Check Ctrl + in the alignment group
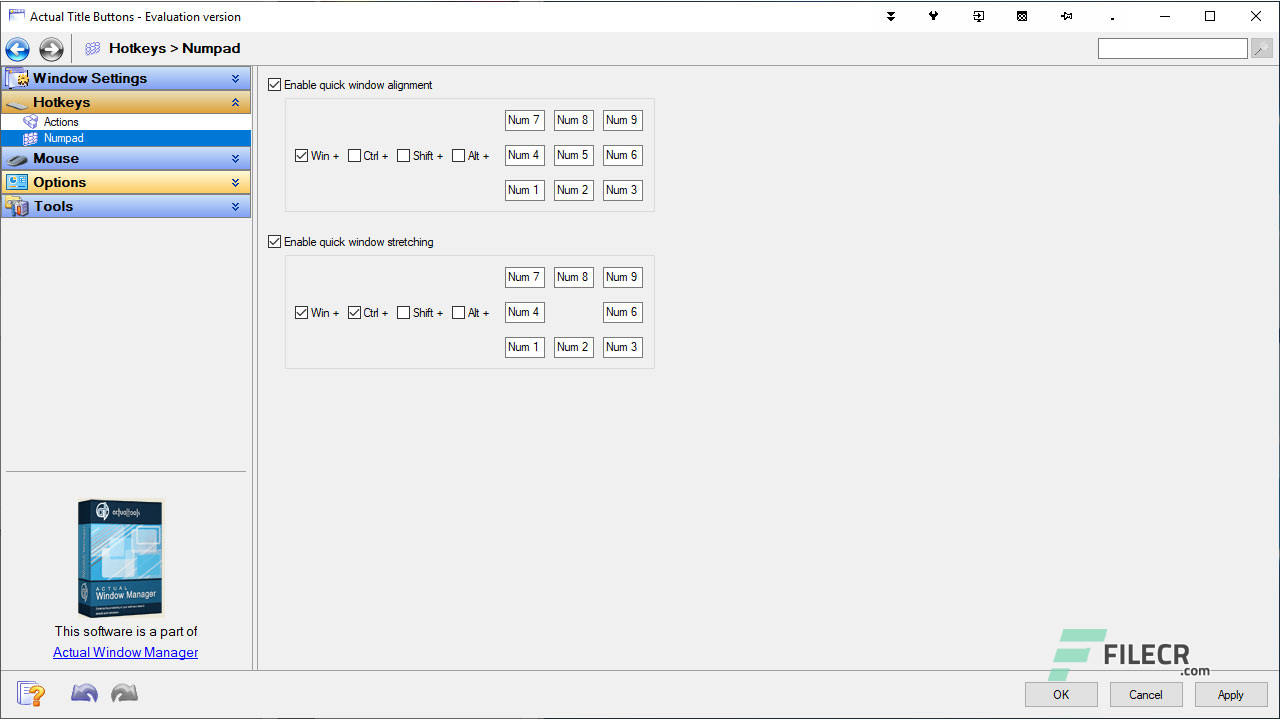 pyautogui.click(x=355, y=156)
